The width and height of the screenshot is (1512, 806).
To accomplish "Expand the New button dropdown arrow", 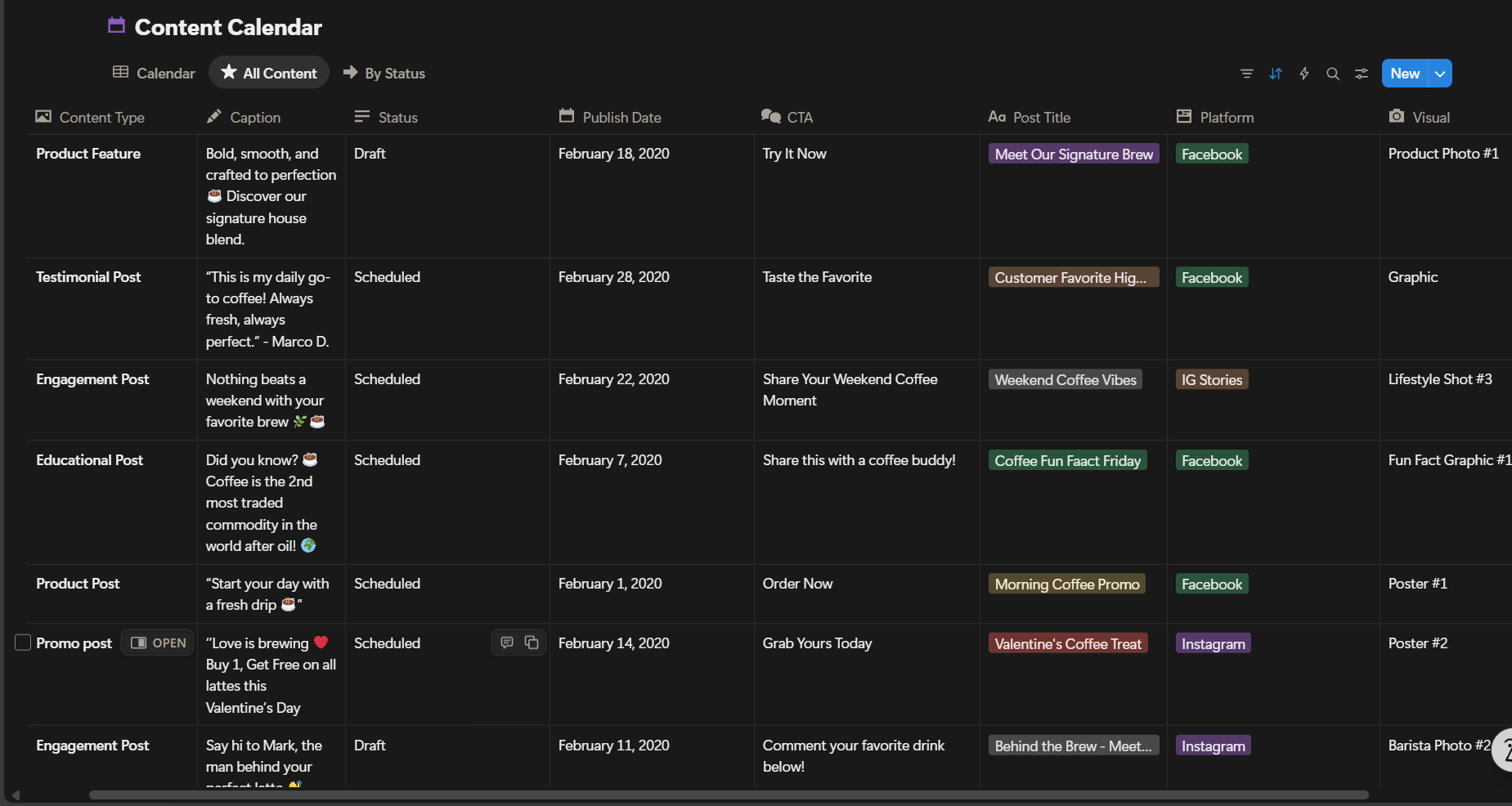I will coord(1440,74).
